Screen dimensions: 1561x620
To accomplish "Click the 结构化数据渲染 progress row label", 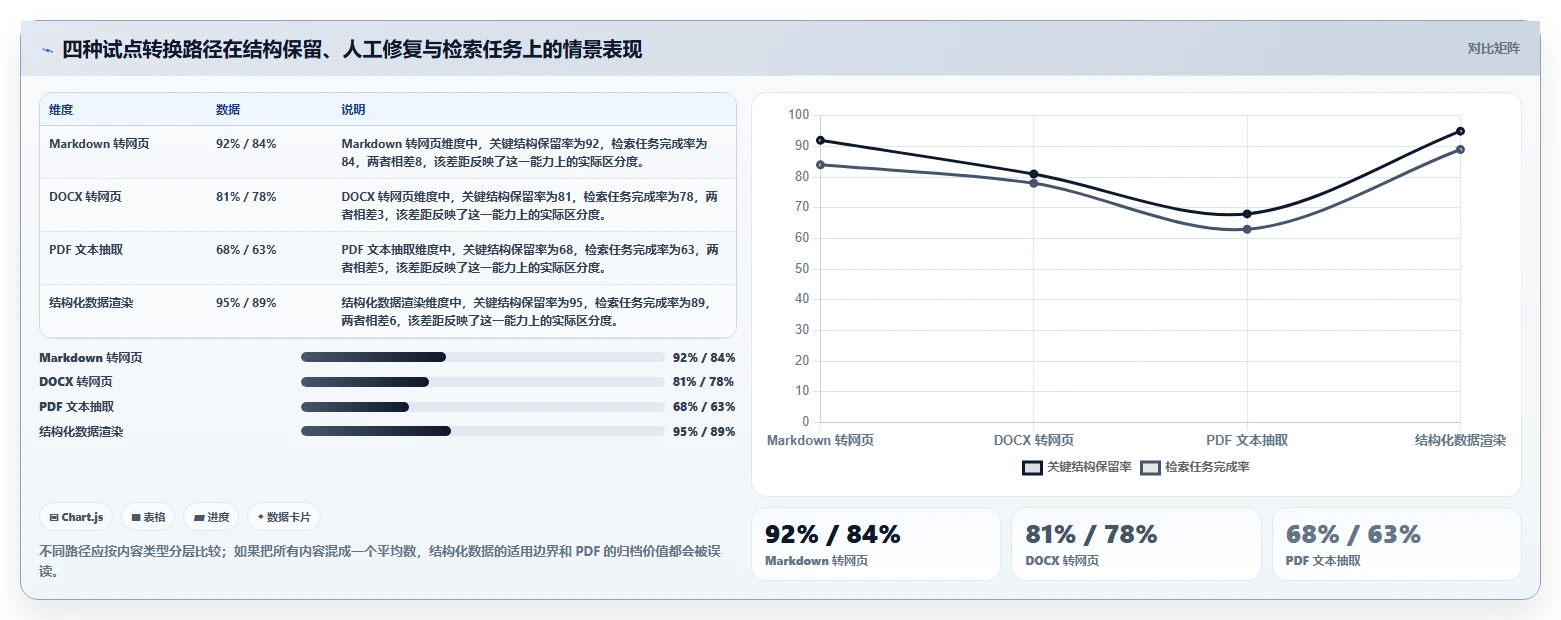I will click(x=81, y=431).
